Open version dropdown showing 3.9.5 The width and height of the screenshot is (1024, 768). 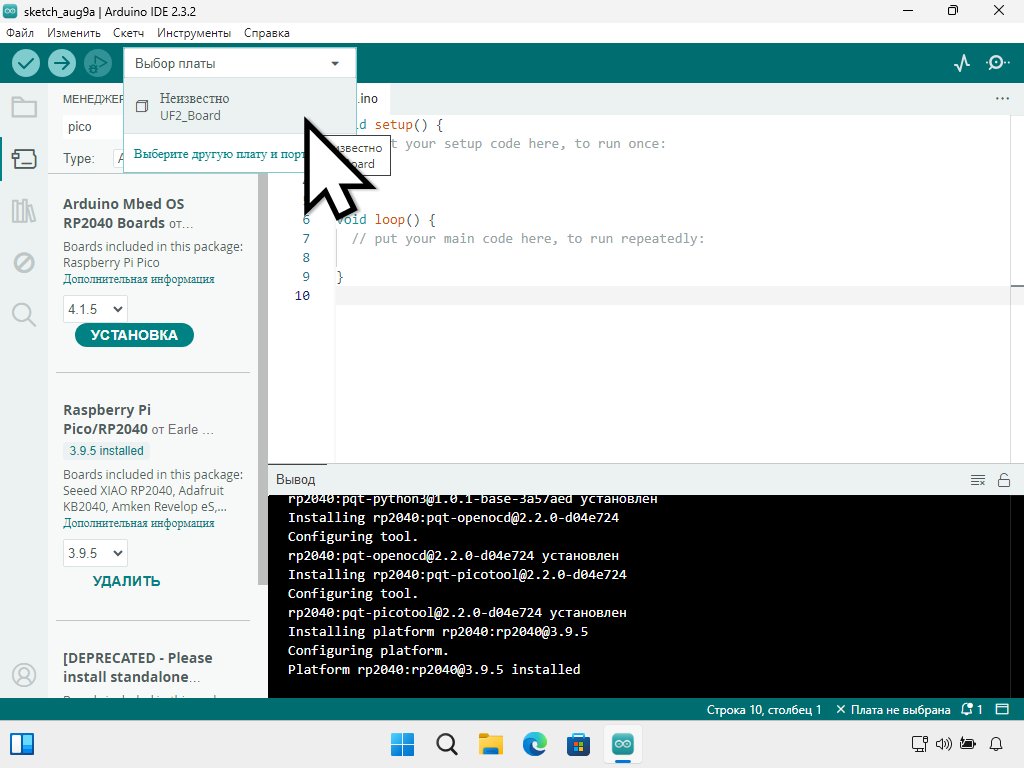[x=95, y=553]
